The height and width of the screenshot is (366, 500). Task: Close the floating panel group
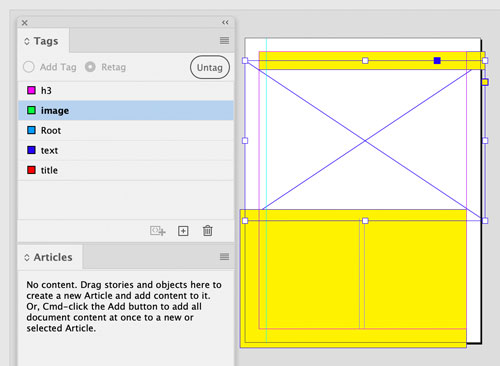coord(24,23)
